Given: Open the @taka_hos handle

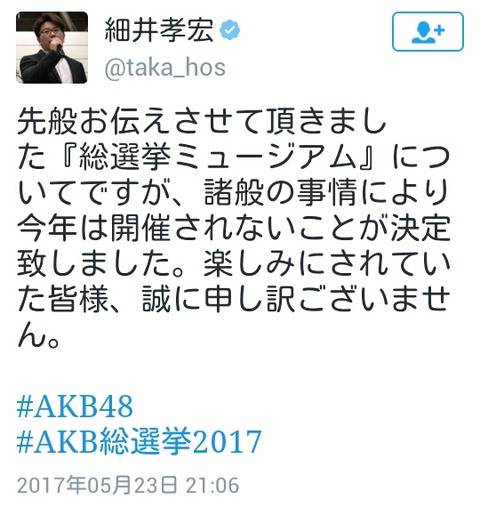Looking at the screenshot, I should click(x=165, y=68).
